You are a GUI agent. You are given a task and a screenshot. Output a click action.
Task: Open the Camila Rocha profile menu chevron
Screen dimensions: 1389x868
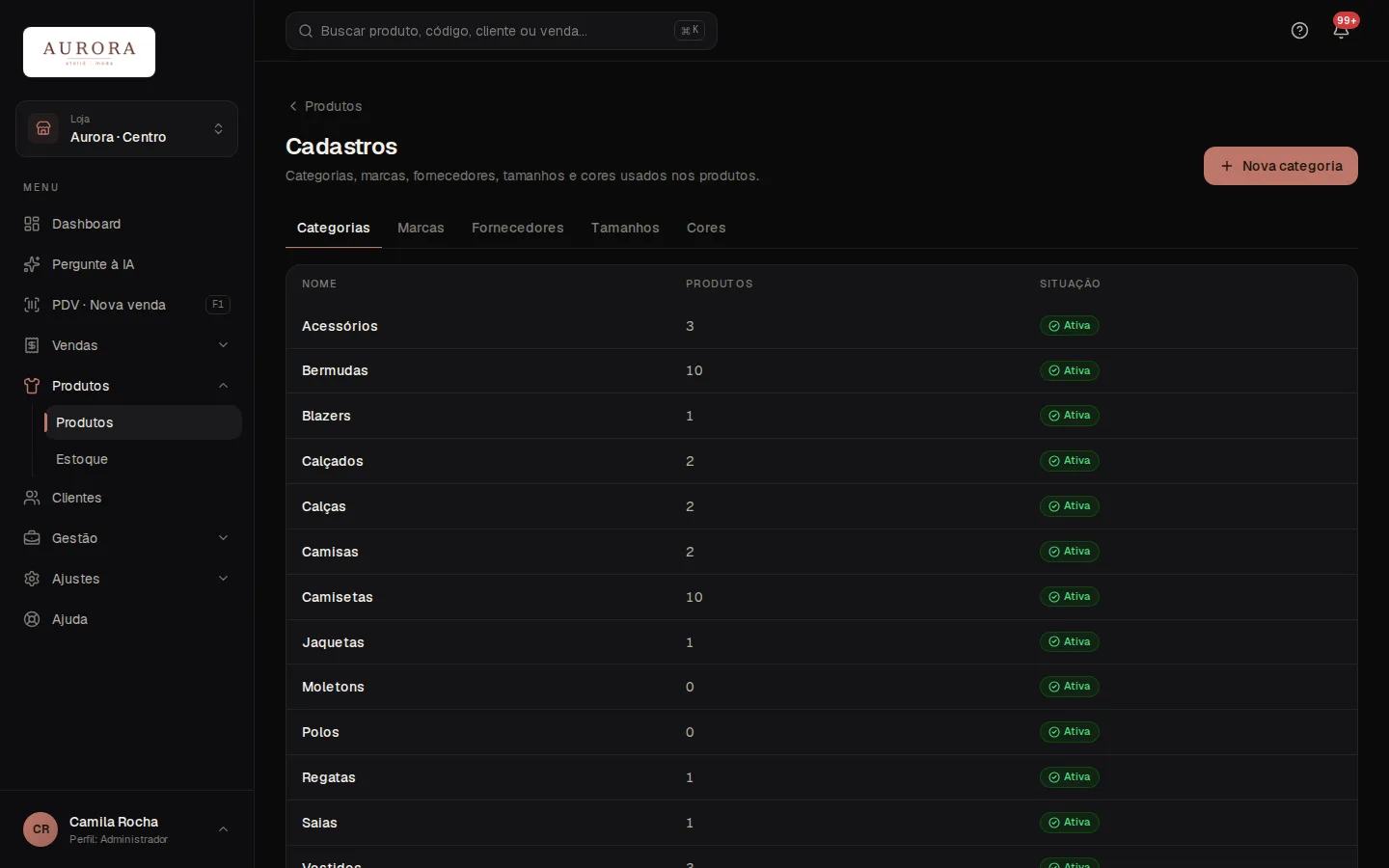(x=223, y=829)
